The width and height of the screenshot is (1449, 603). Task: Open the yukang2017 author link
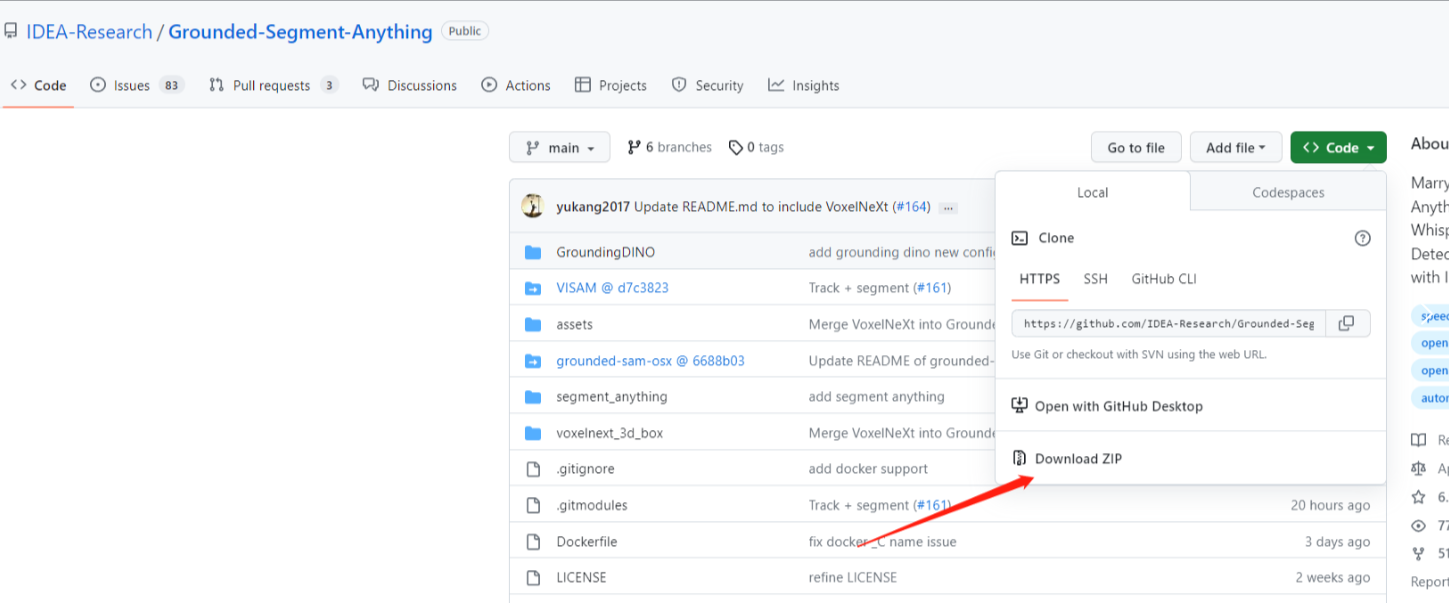click(593, 207)
